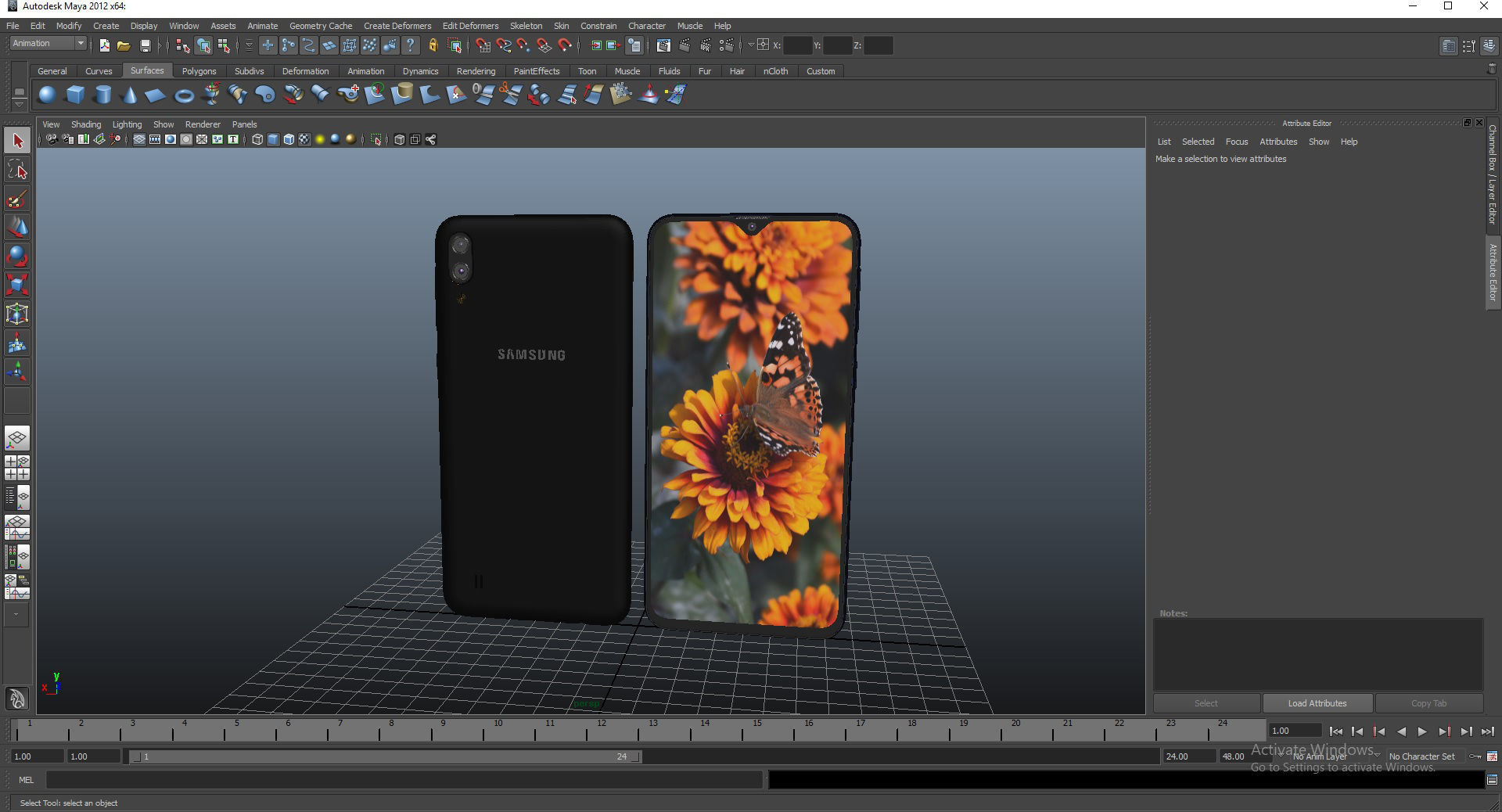Switch to the Polygons shelf tab
The image size is (1502, 812).
tap(199, 71)
